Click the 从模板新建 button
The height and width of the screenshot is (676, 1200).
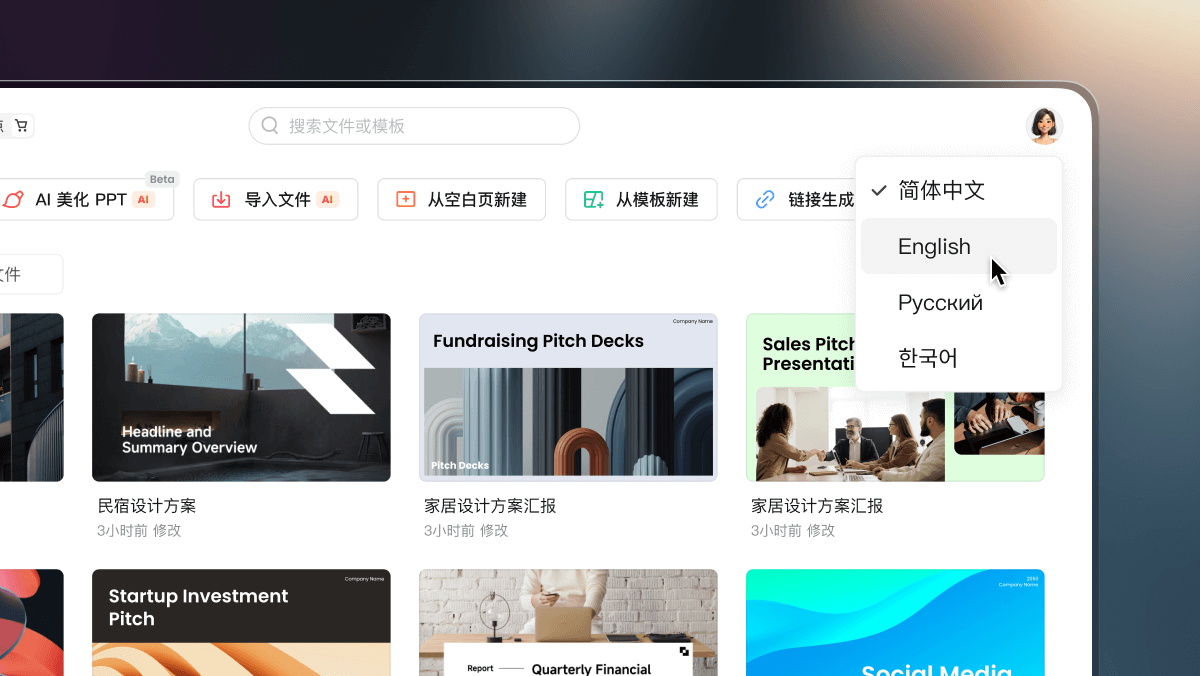point(641,200)
